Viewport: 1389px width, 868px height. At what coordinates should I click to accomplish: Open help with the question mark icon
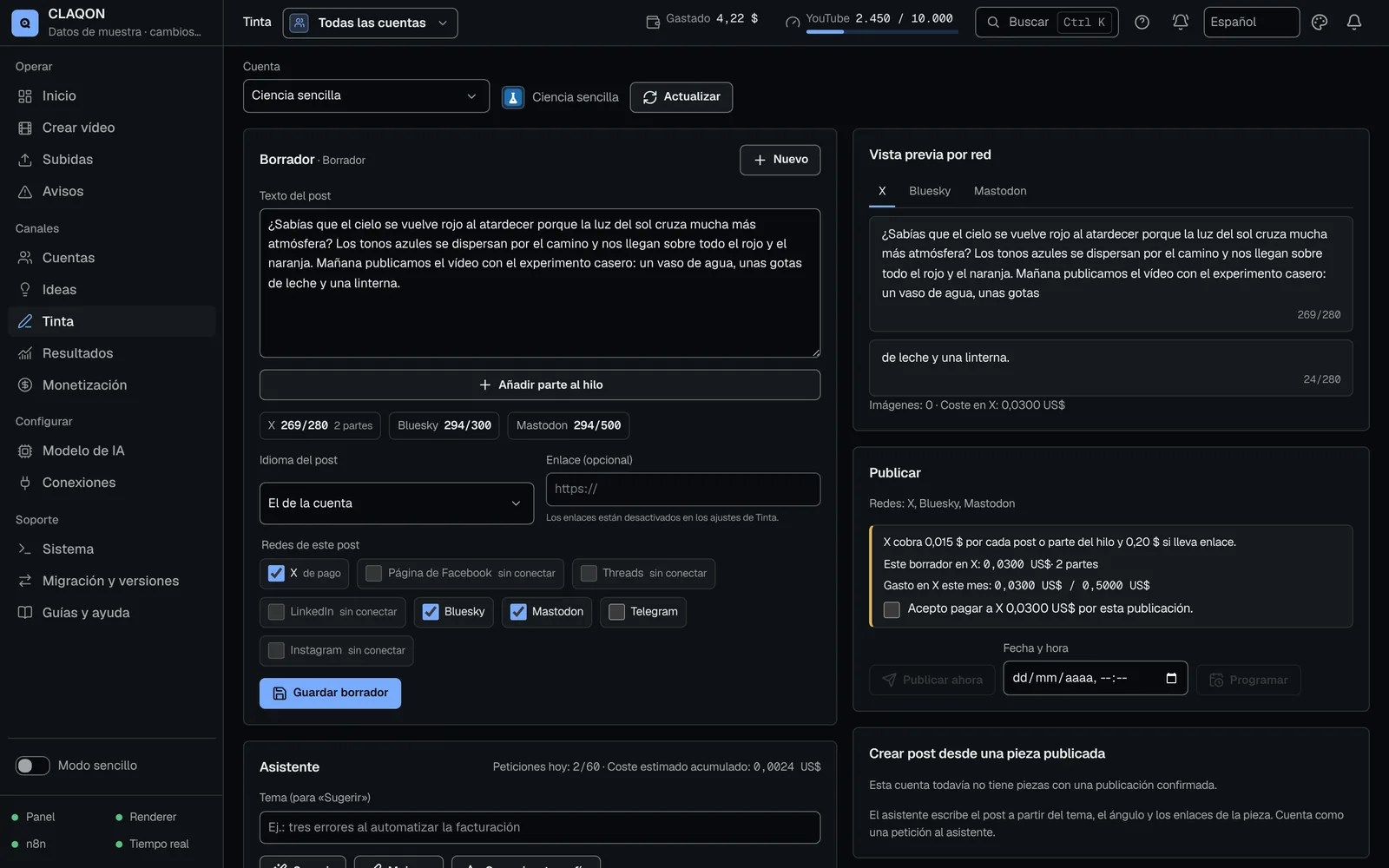(1142, 23)
